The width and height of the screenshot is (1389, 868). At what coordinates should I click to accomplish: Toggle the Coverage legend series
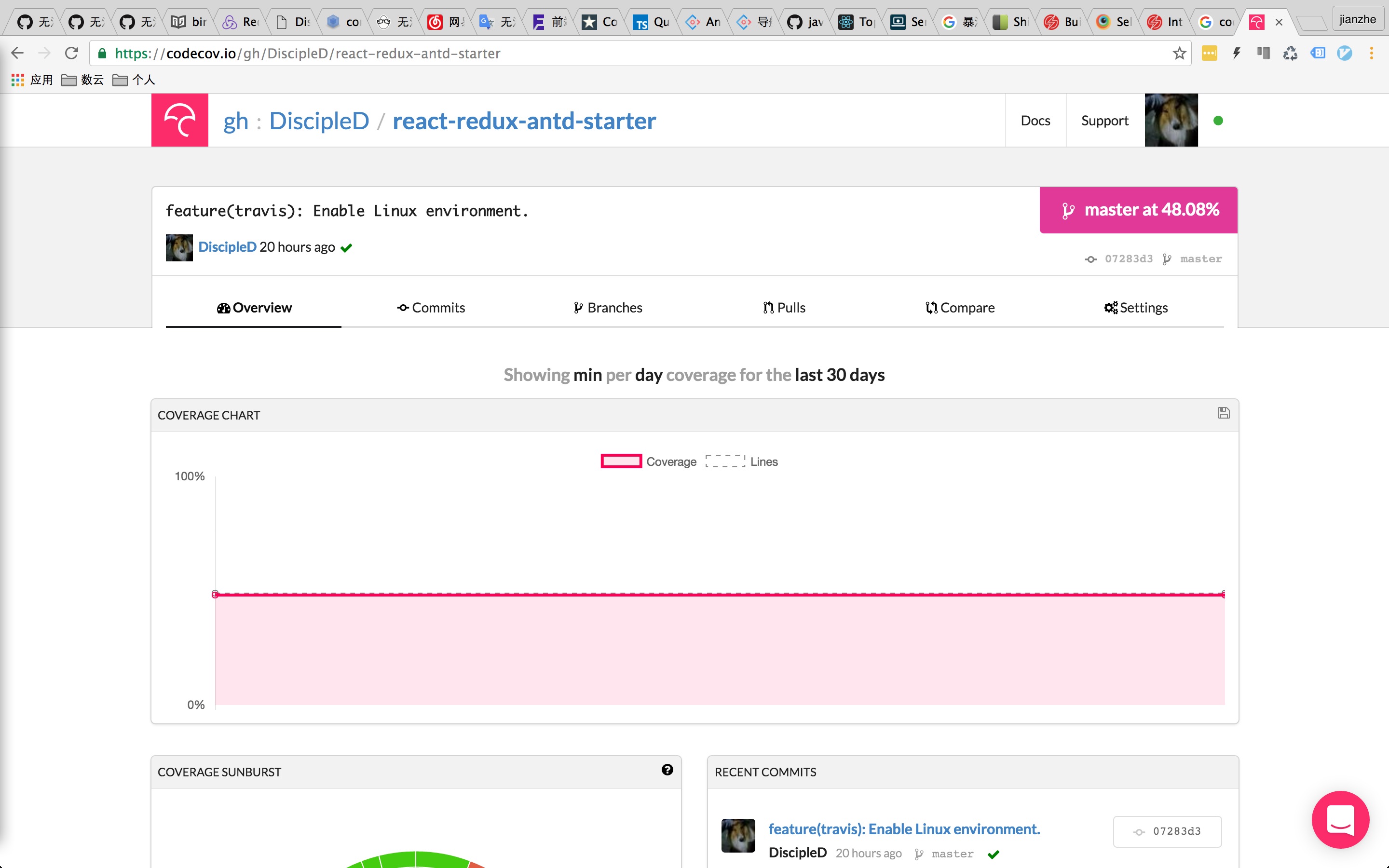point(649,461)
